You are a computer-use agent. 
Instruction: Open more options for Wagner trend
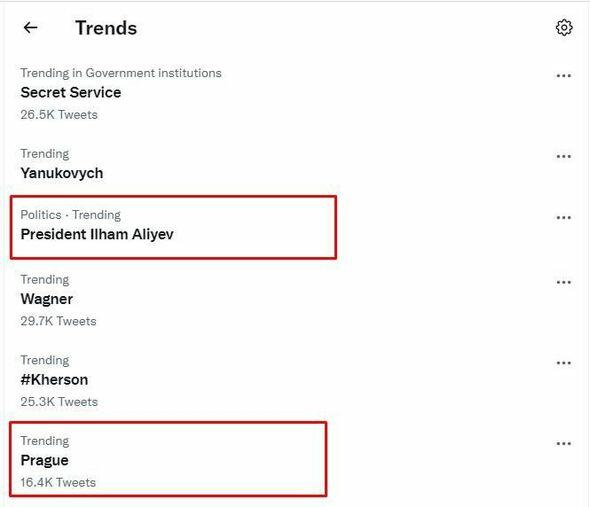coord(563,283)
